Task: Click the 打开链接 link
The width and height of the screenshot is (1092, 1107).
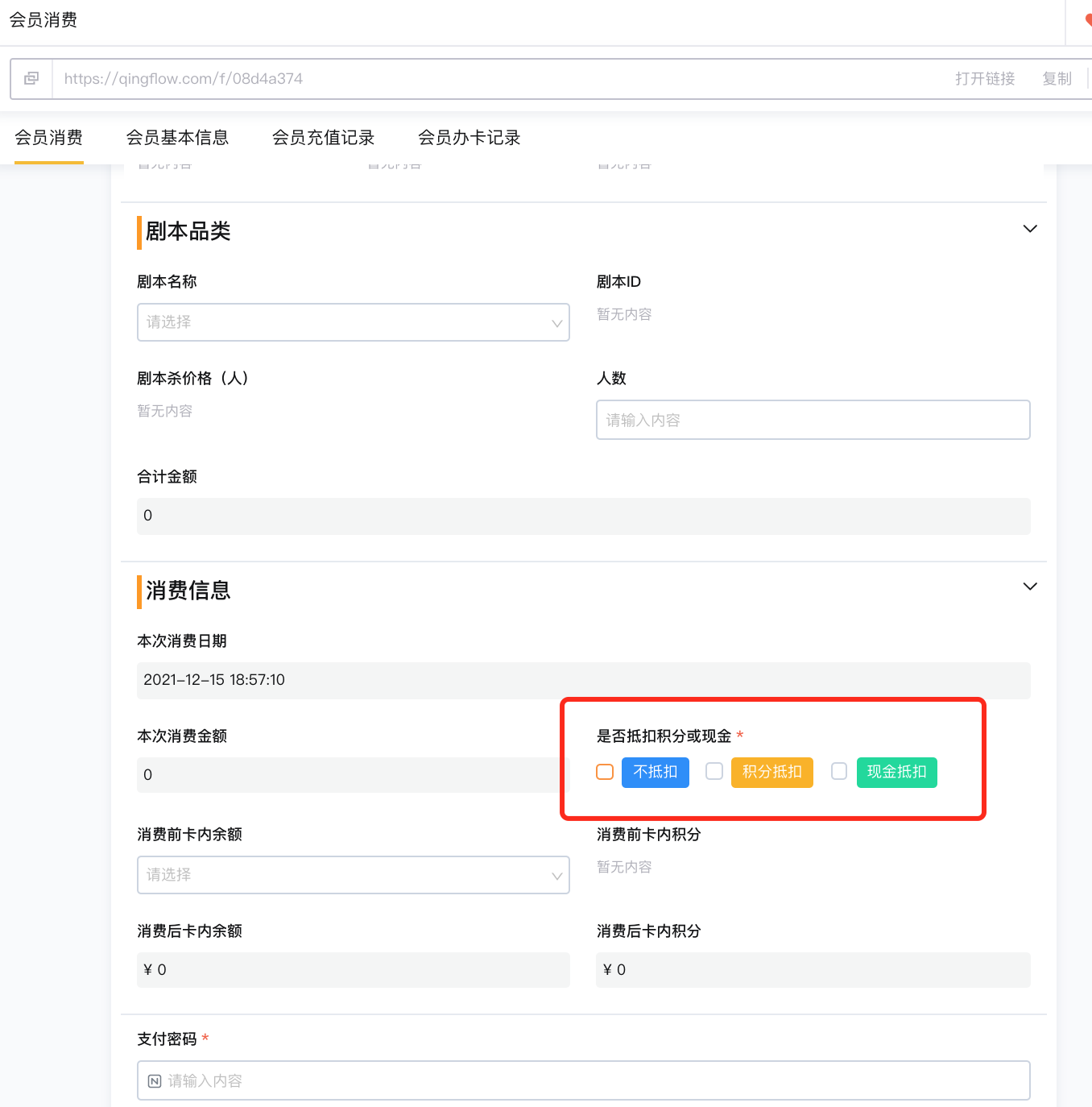Action: coord(985,78)
